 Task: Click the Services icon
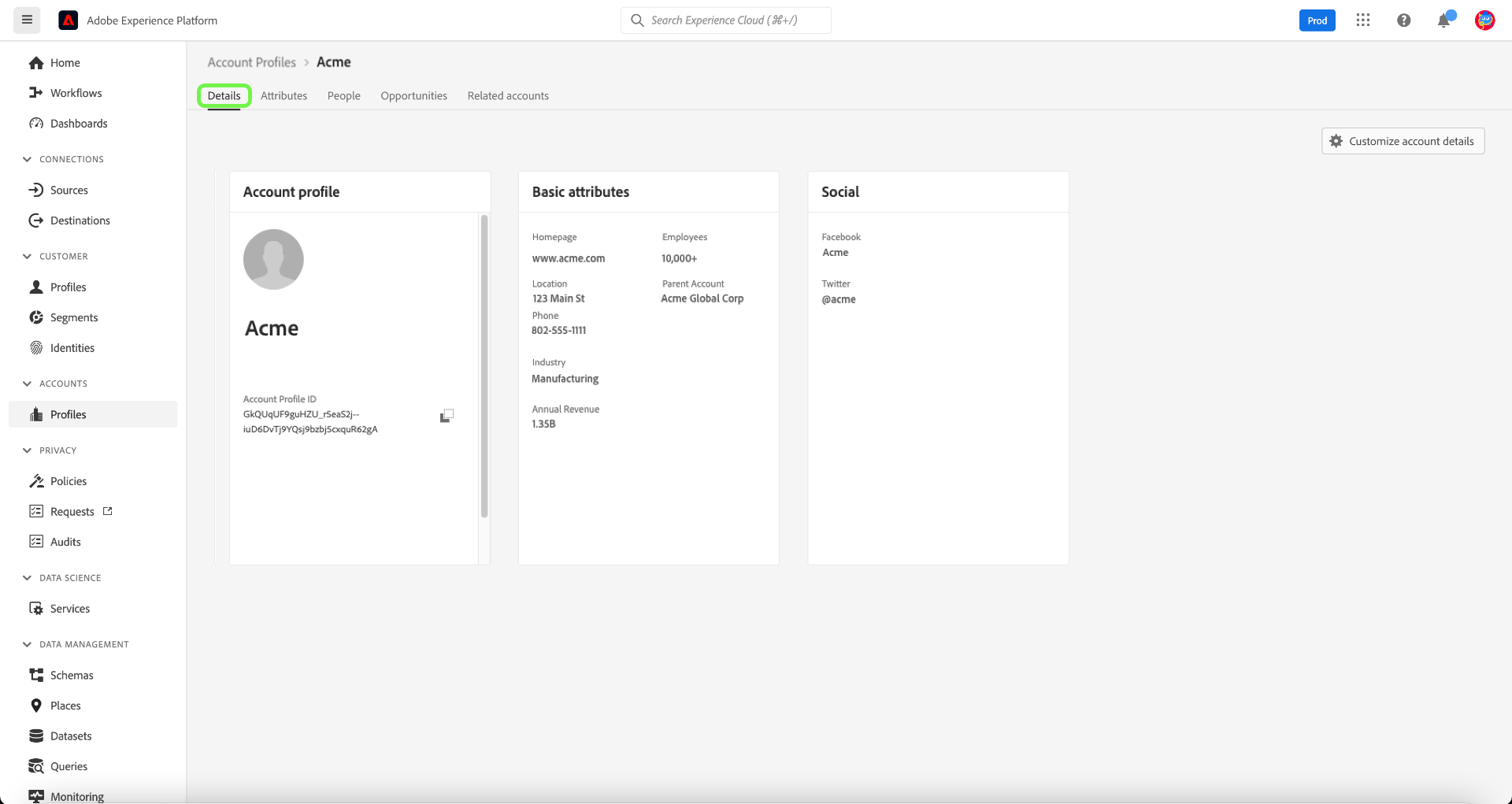36,609
